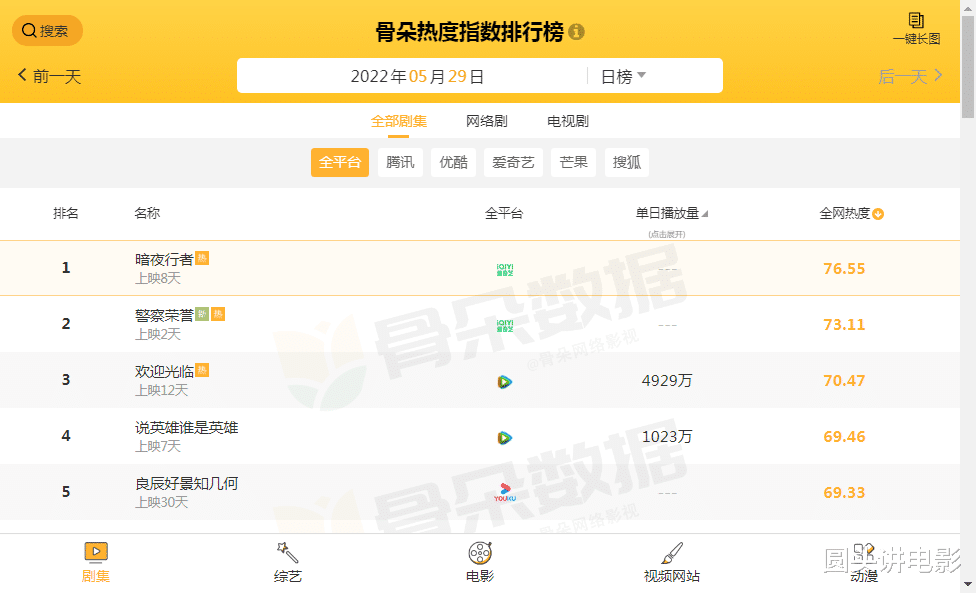
Task: Select the 全部剧集 tab
Action: click(398, 121)
